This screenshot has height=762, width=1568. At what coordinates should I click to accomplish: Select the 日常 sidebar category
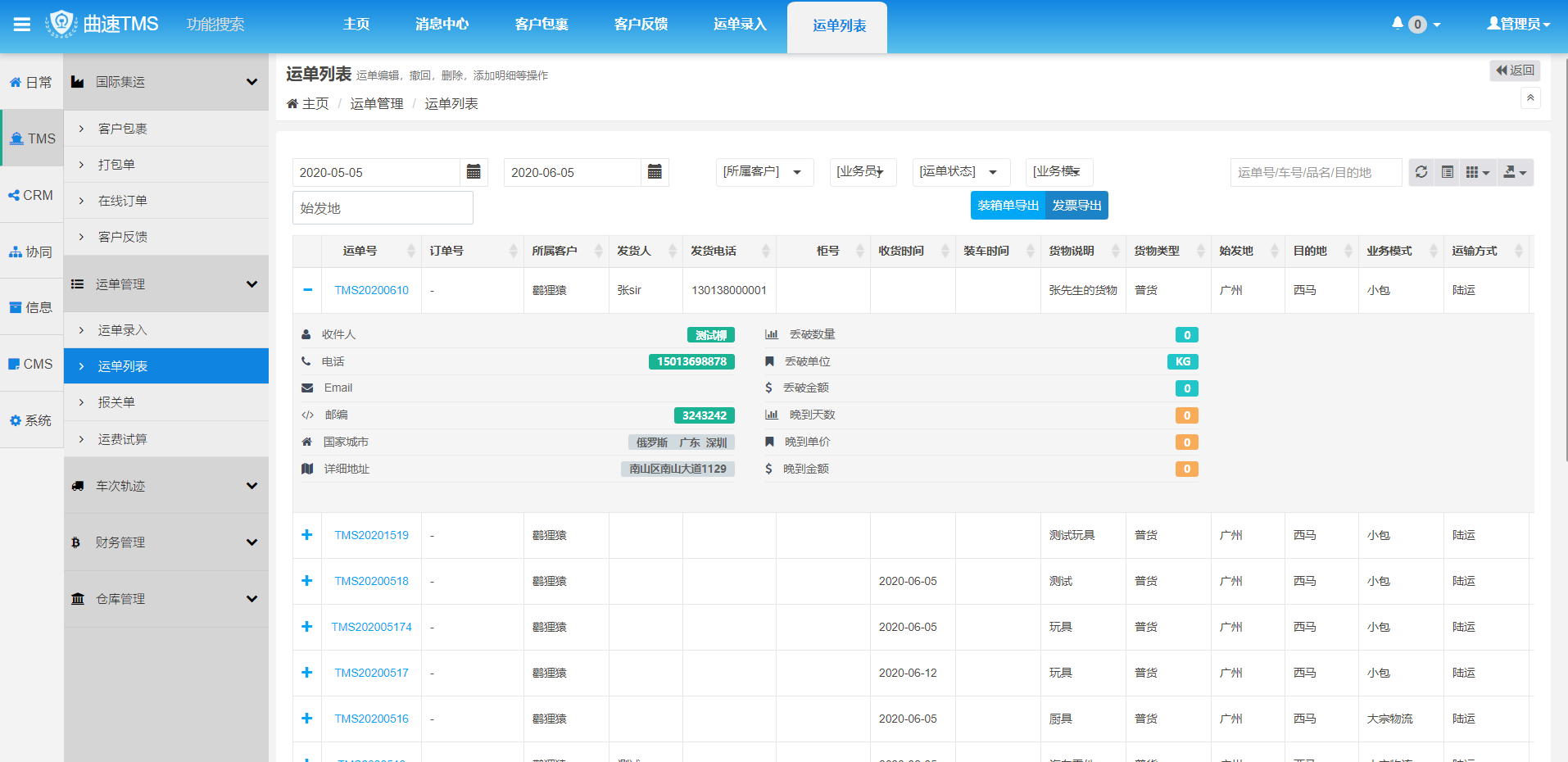click(31, 82)
